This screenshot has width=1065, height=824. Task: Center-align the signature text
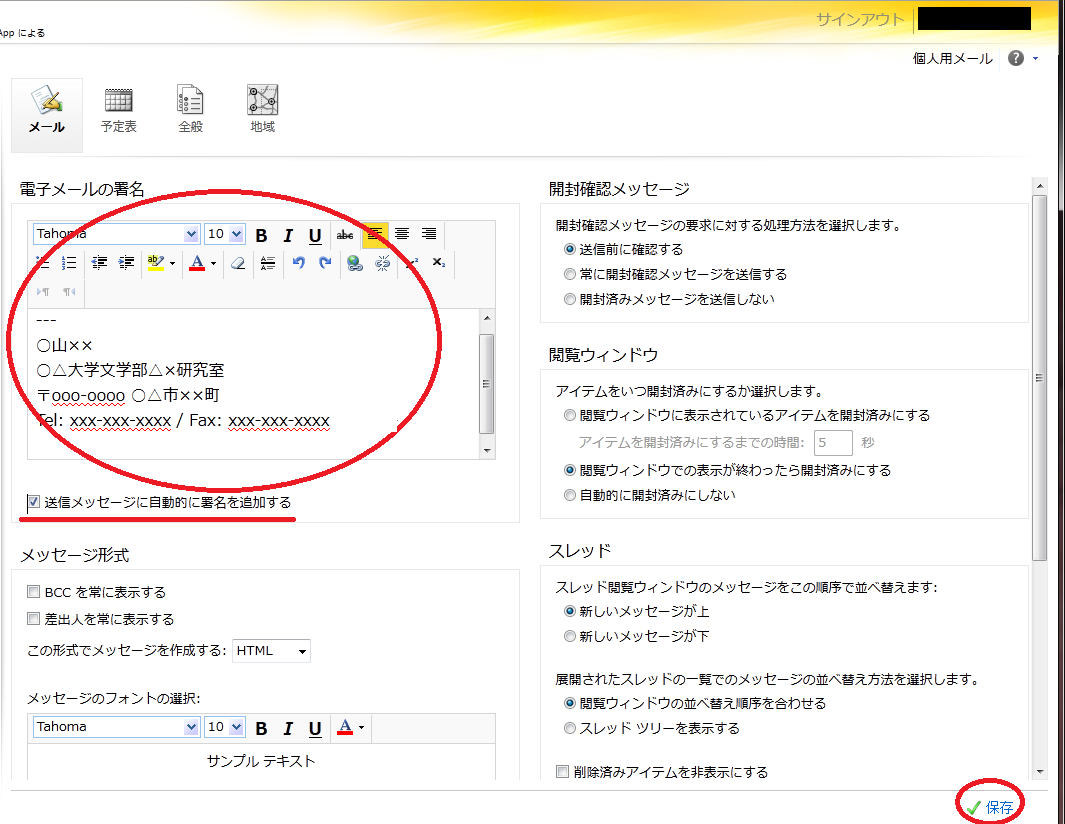coord(402,234)
